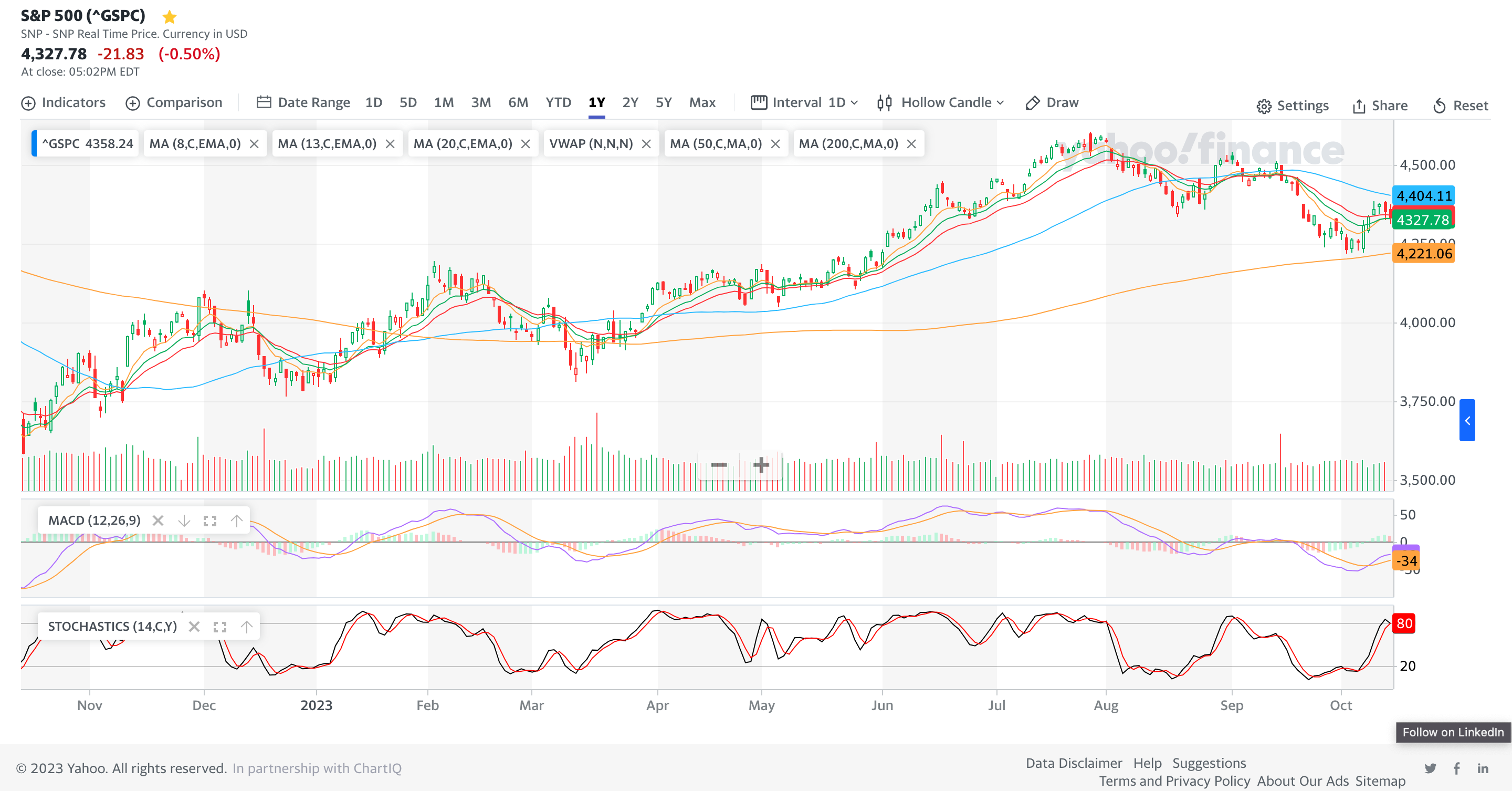The image size is (1512, 791).
Task: Remove the MA (200,C,MA,0) indicator
Action: 911,144
